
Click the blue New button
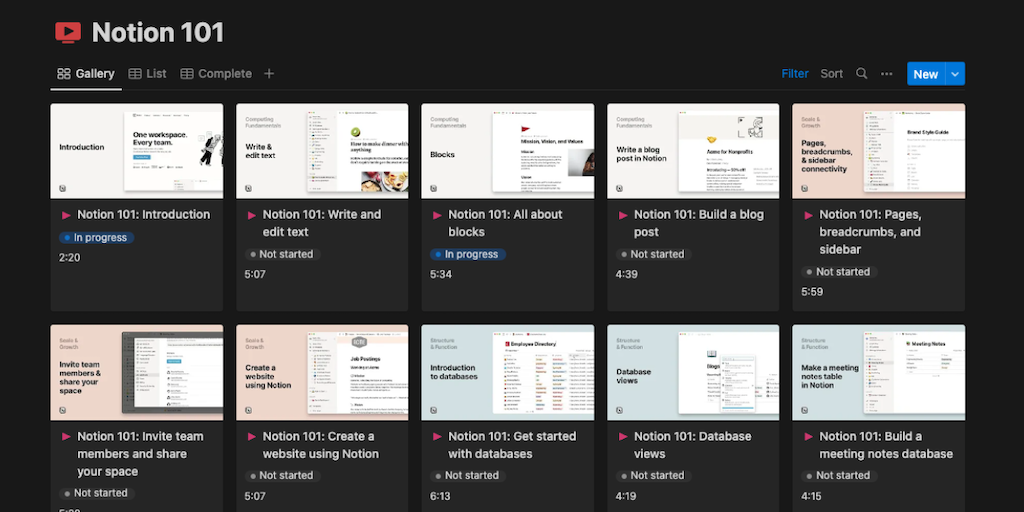[925, 74]
